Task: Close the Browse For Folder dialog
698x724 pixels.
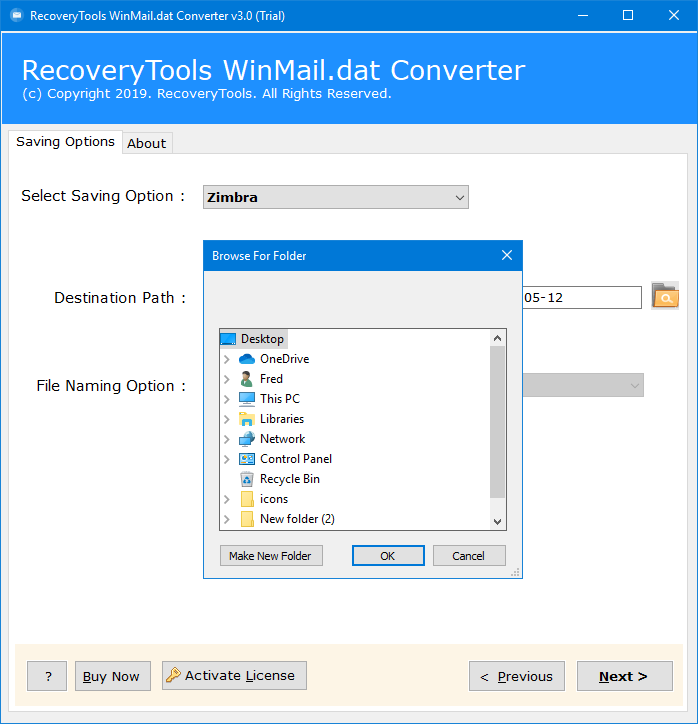Action: [x=507, y=255]
